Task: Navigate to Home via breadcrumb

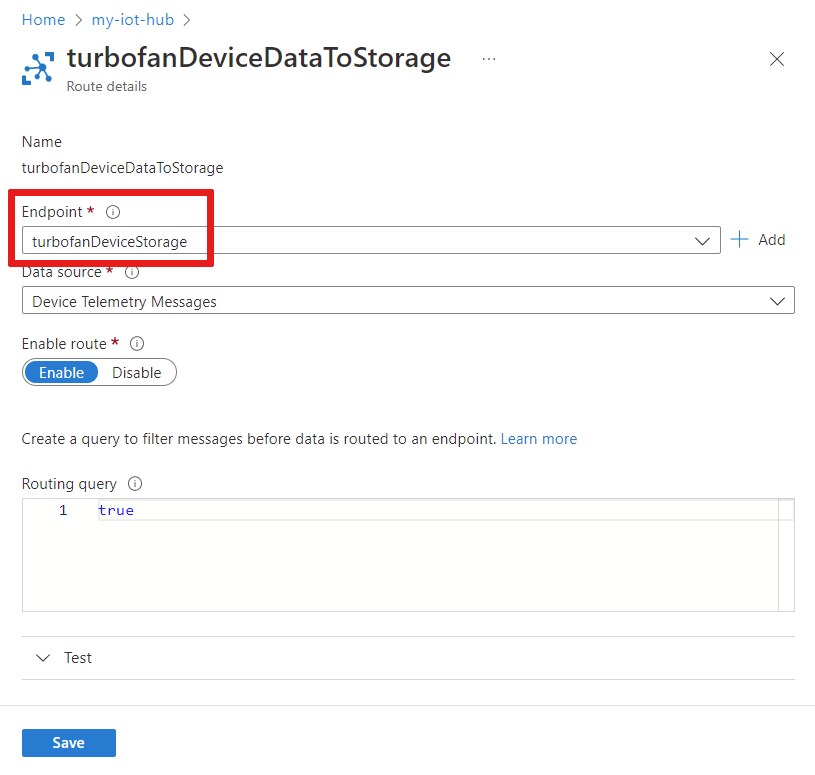Action: (43, 19)
